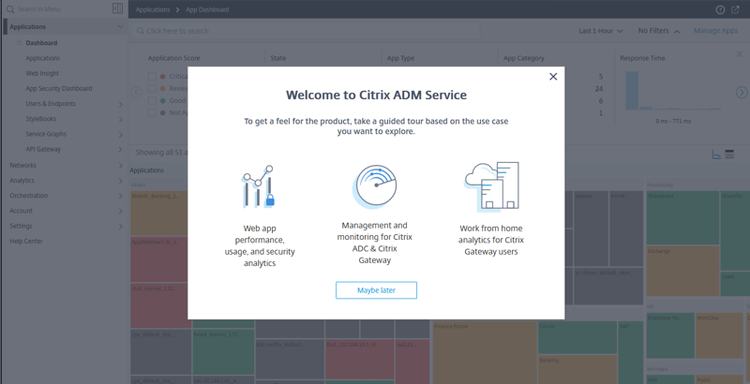The image size is (750, 384).
Task: Click App Dashboard in the breadcrumb
Action: (x=207, y=10)
